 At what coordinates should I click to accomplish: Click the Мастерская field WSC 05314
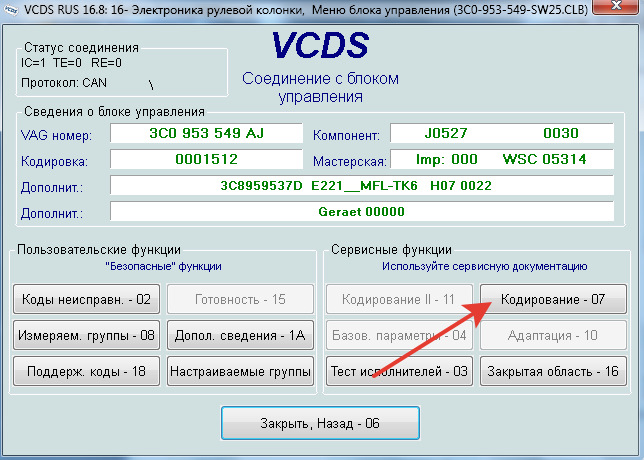click(x=501, y=159)
